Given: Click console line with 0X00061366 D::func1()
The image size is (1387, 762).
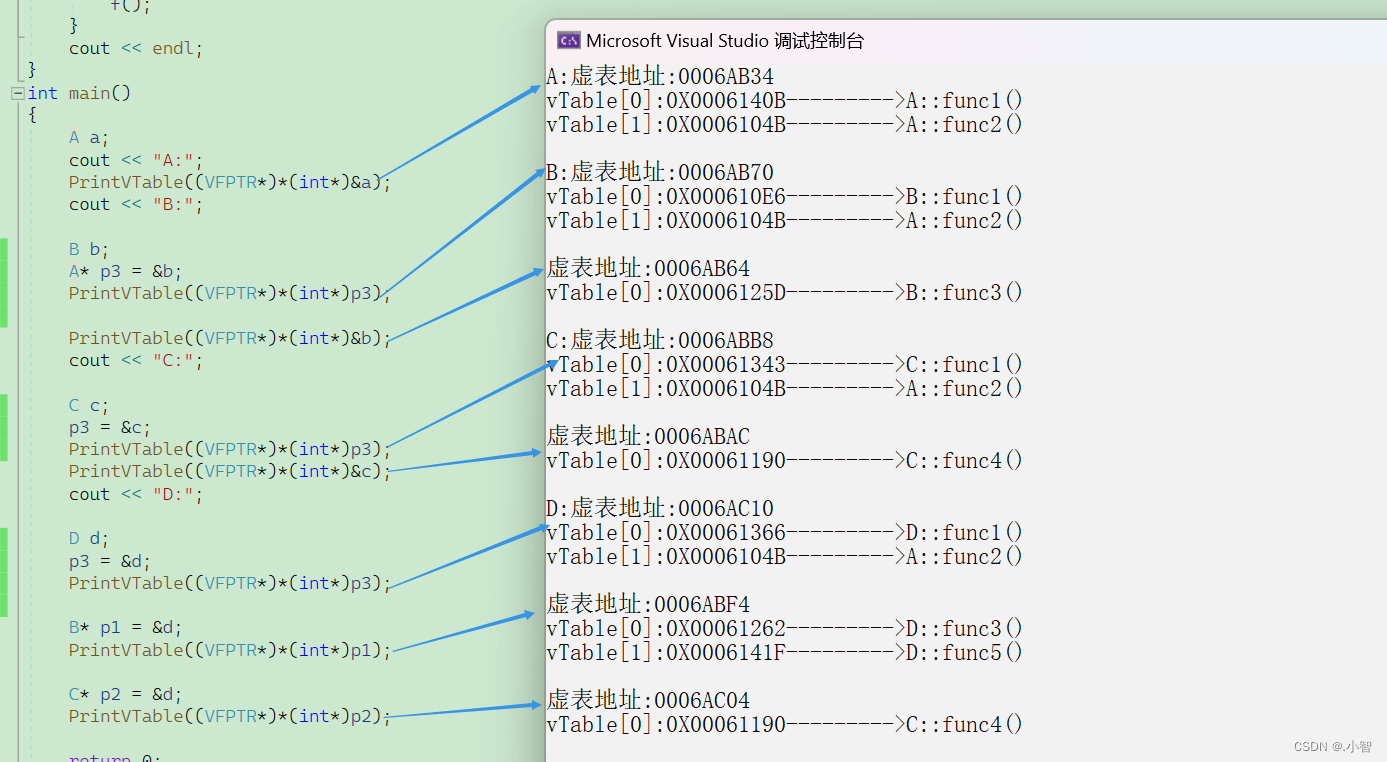Looking at the screenshot, I should (785, 532).
